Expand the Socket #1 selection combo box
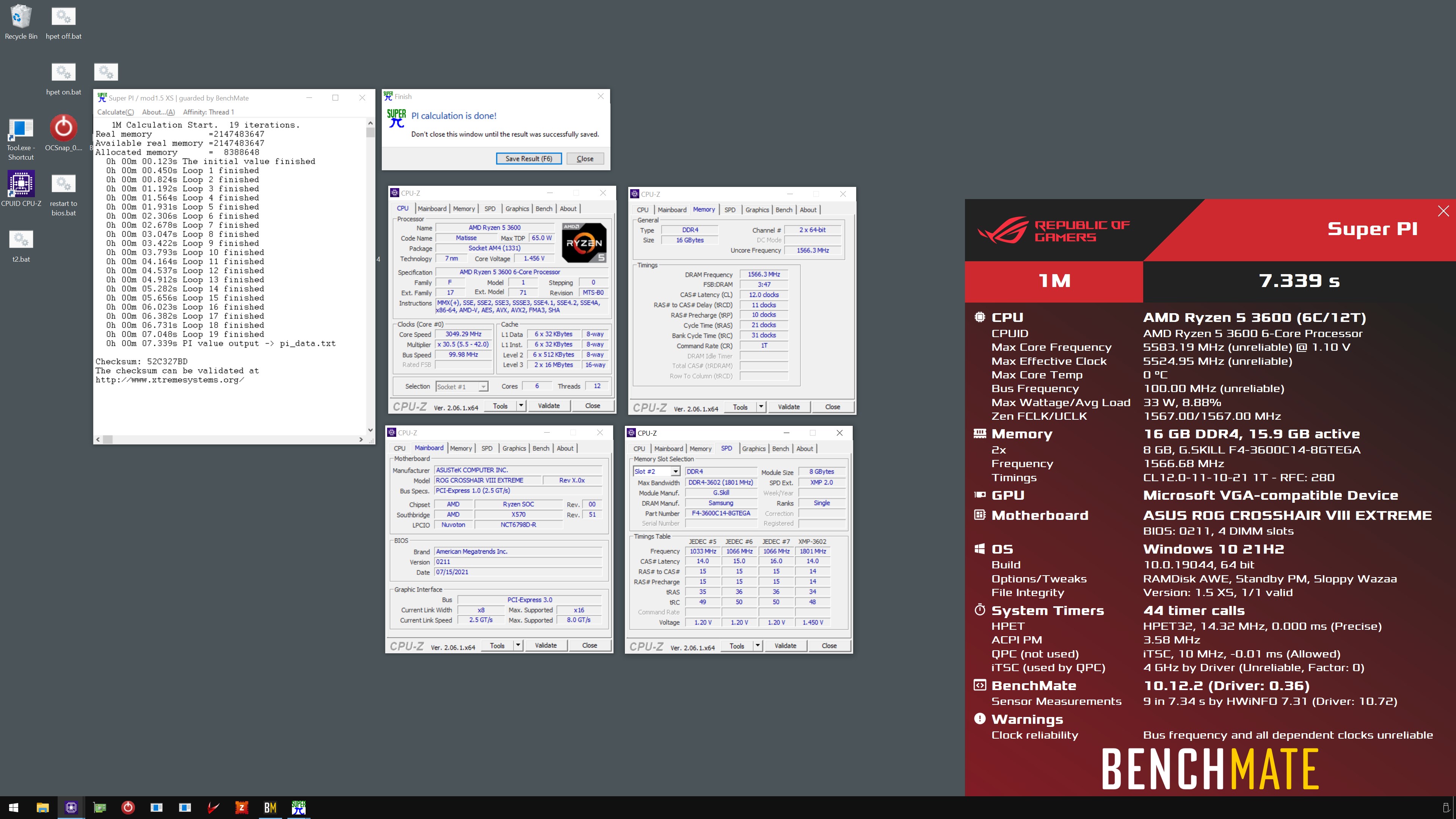 tap(483, 387)
